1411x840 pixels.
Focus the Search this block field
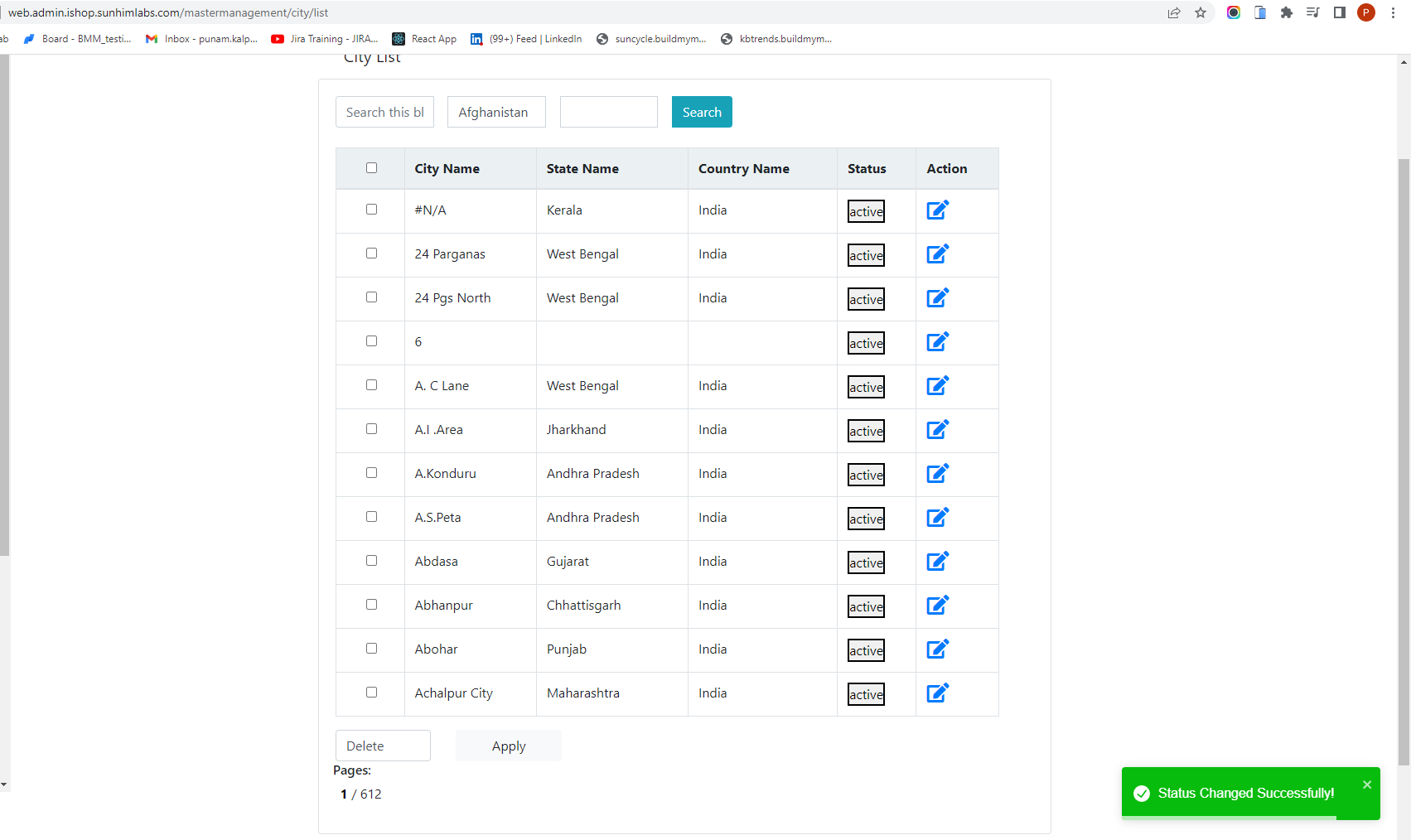pyautogui.click(x=384, y=112)
